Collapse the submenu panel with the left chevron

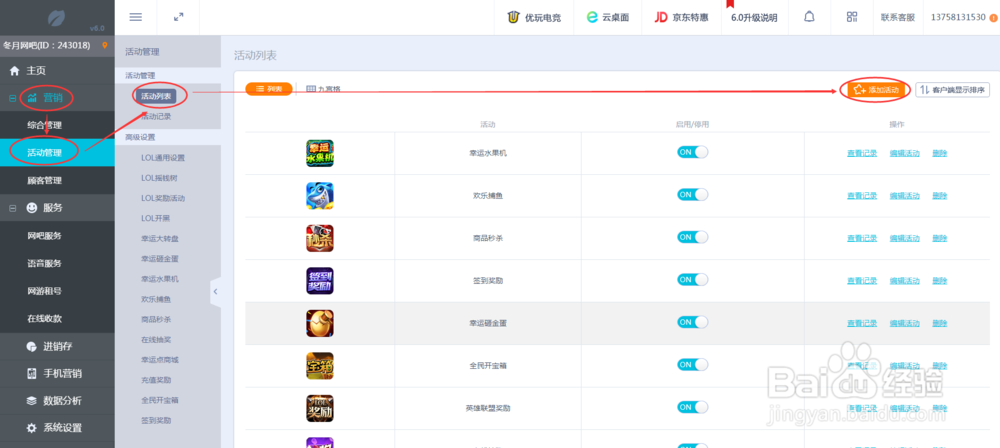[x=216, y=292]
